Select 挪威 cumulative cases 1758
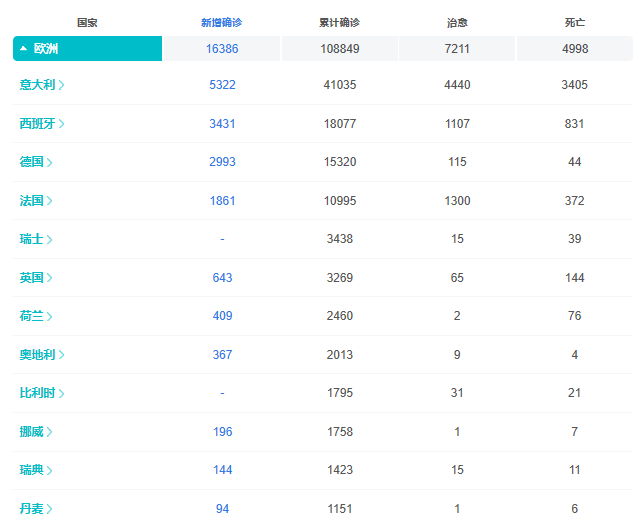The height and width of the screenshot is (516, 643). (x=340, y=432)
